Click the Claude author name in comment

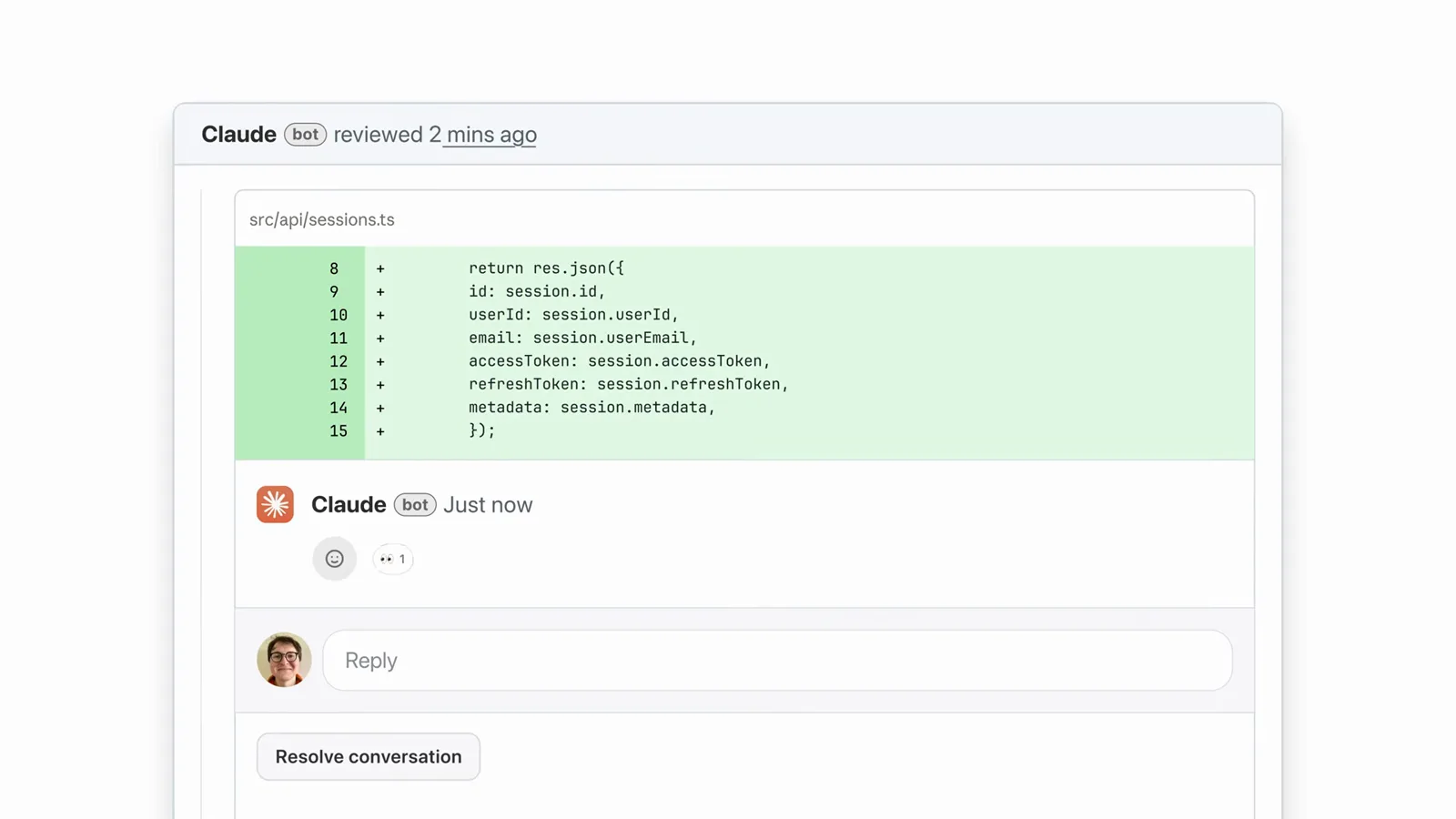[x=349, y=505]
